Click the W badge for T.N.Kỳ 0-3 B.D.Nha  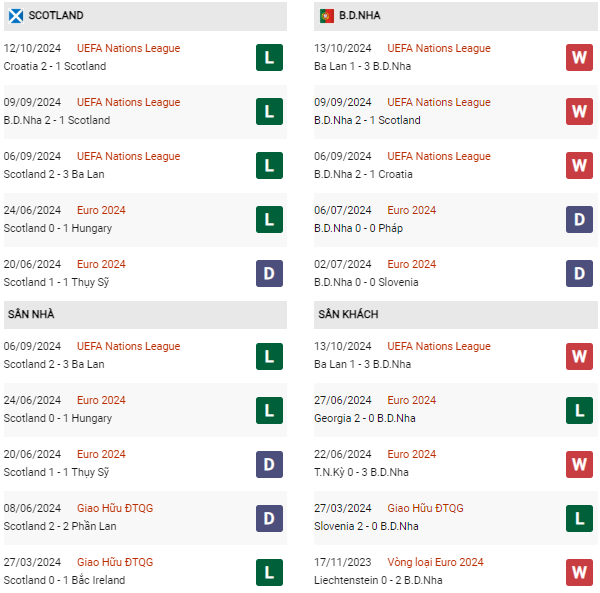coord(579,464)
